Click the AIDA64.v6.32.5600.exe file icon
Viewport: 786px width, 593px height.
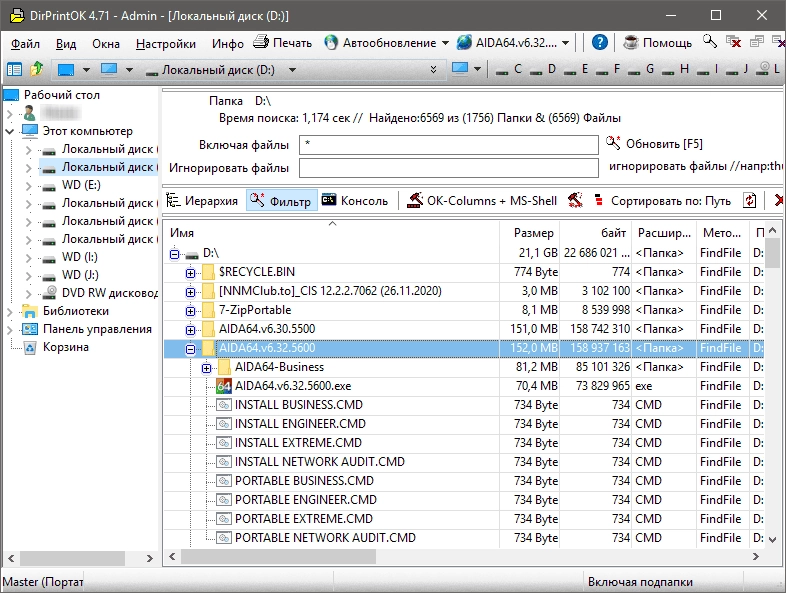224,385
